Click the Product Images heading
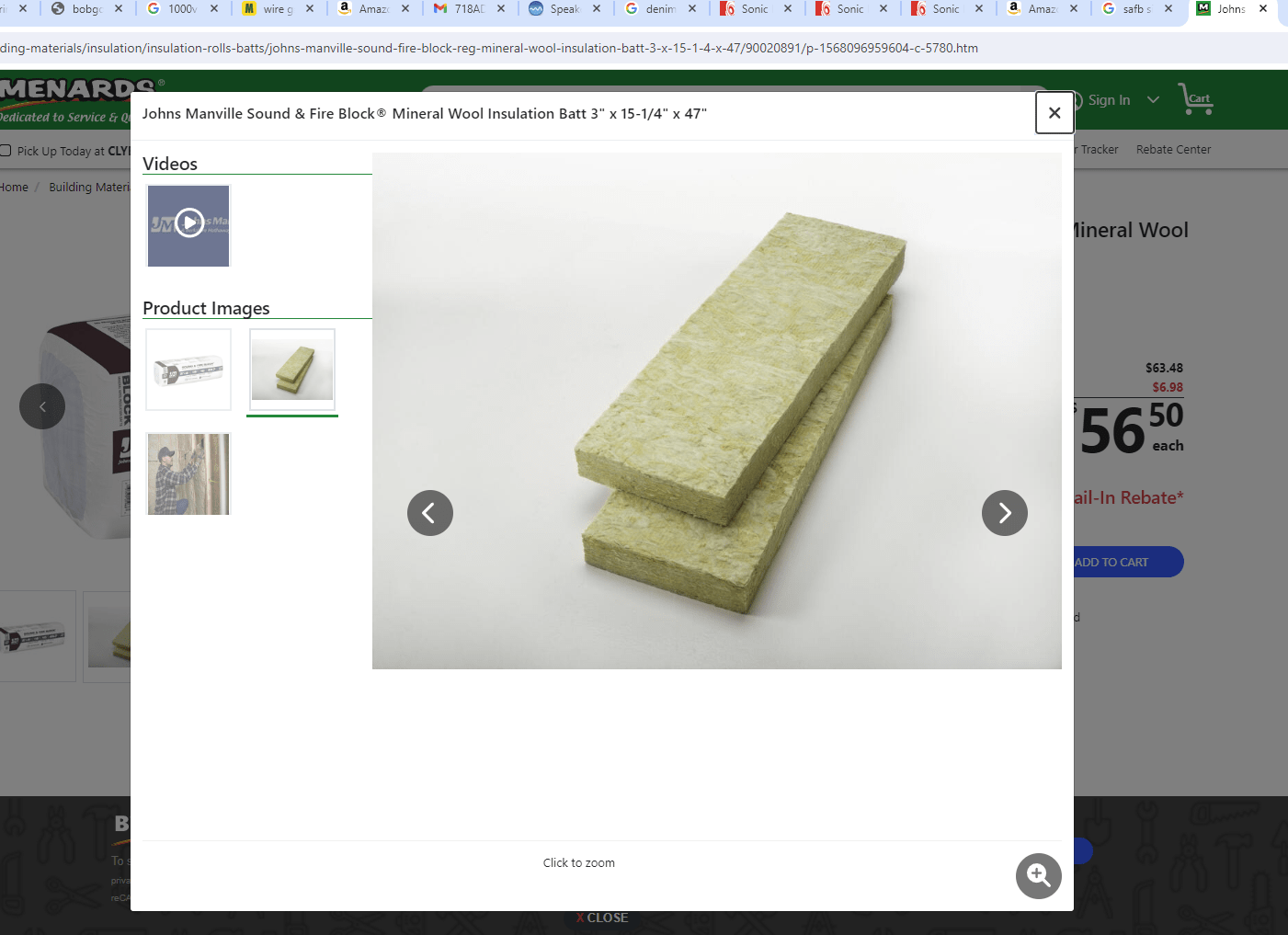Viewport: 1288px width, 935px height. [x=206, y=308]
